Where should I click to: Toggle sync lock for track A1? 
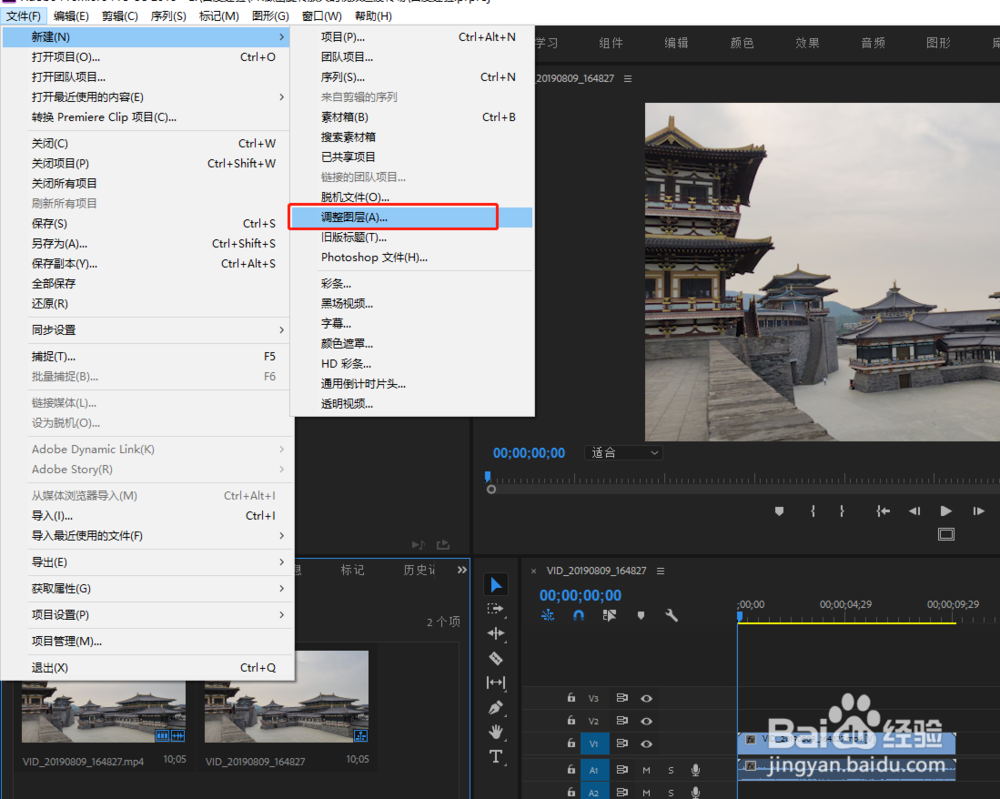click(622, 770)
